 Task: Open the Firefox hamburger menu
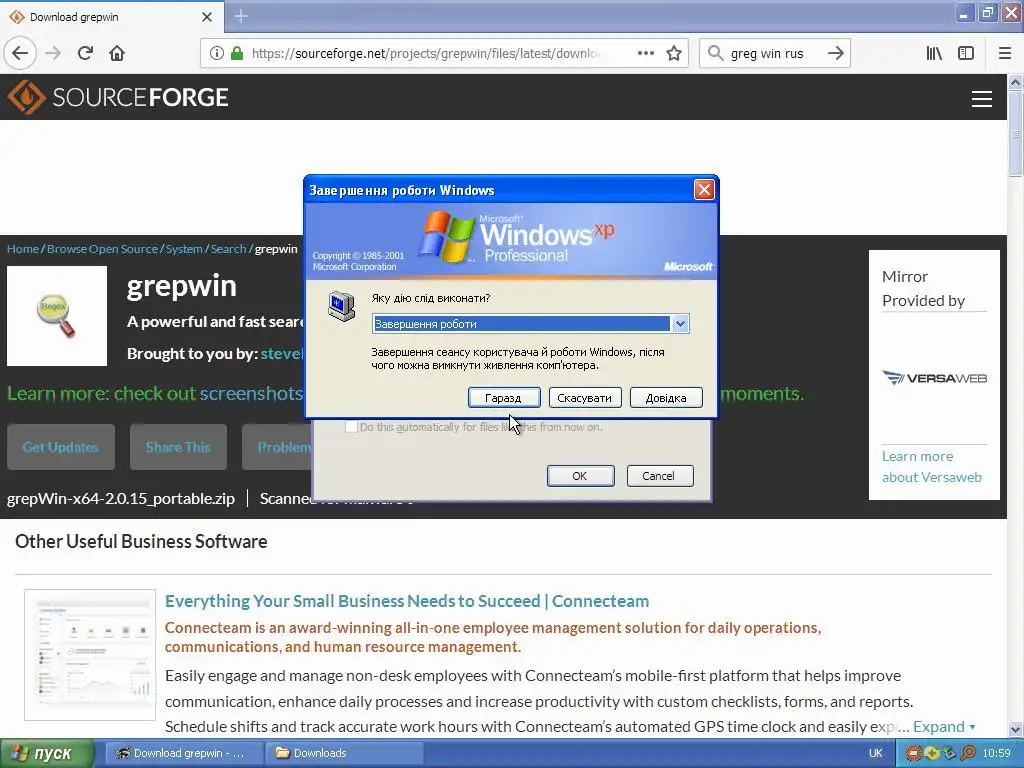(1005, 54)
